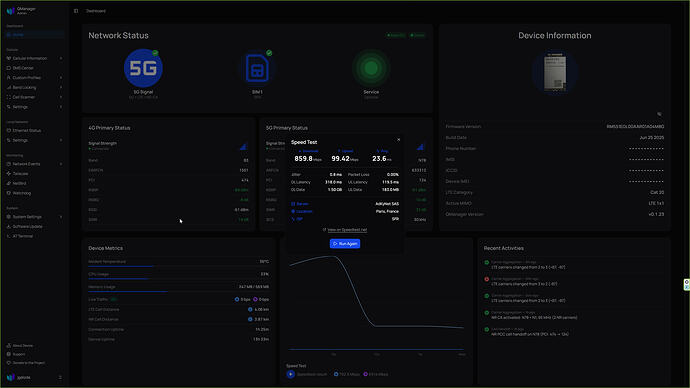Close the Speed Test popup
This screenshot has width=690, height=388.
399,140
